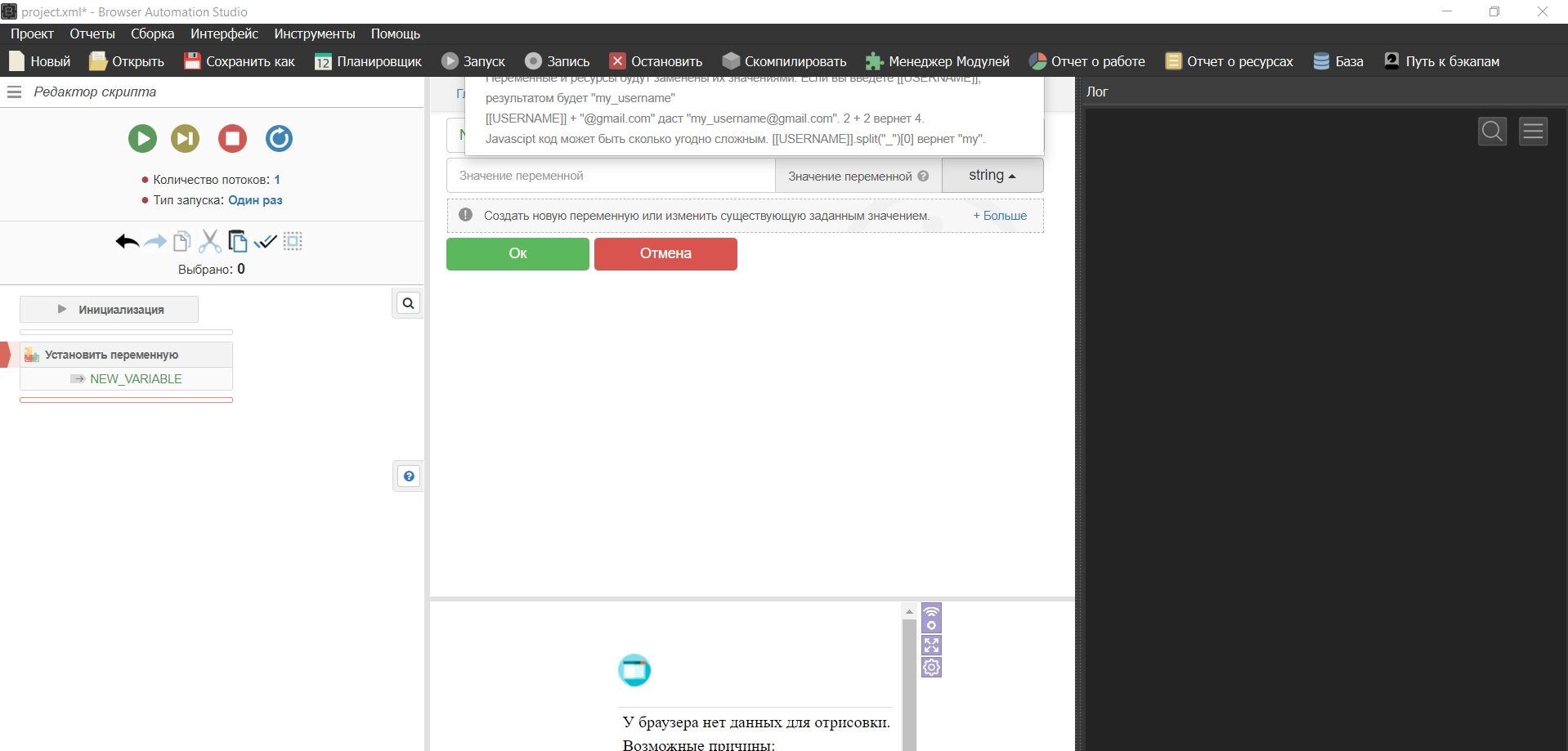This screenshot has width=1568, height=751.
Task: Click the green Play script button
Action: [142, 138]
